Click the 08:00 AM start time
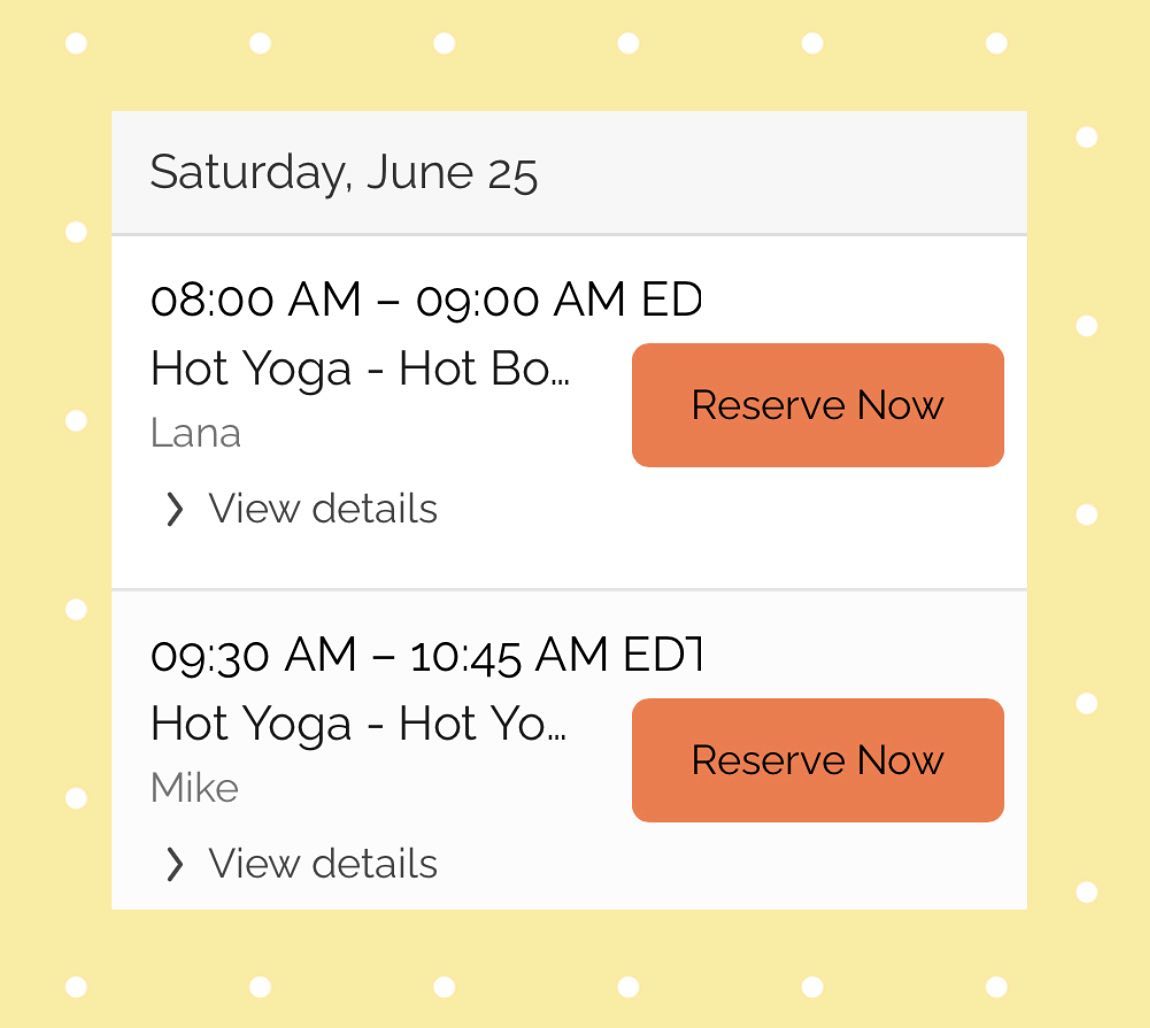1150x1028 pixels. (x=255, y=300)
